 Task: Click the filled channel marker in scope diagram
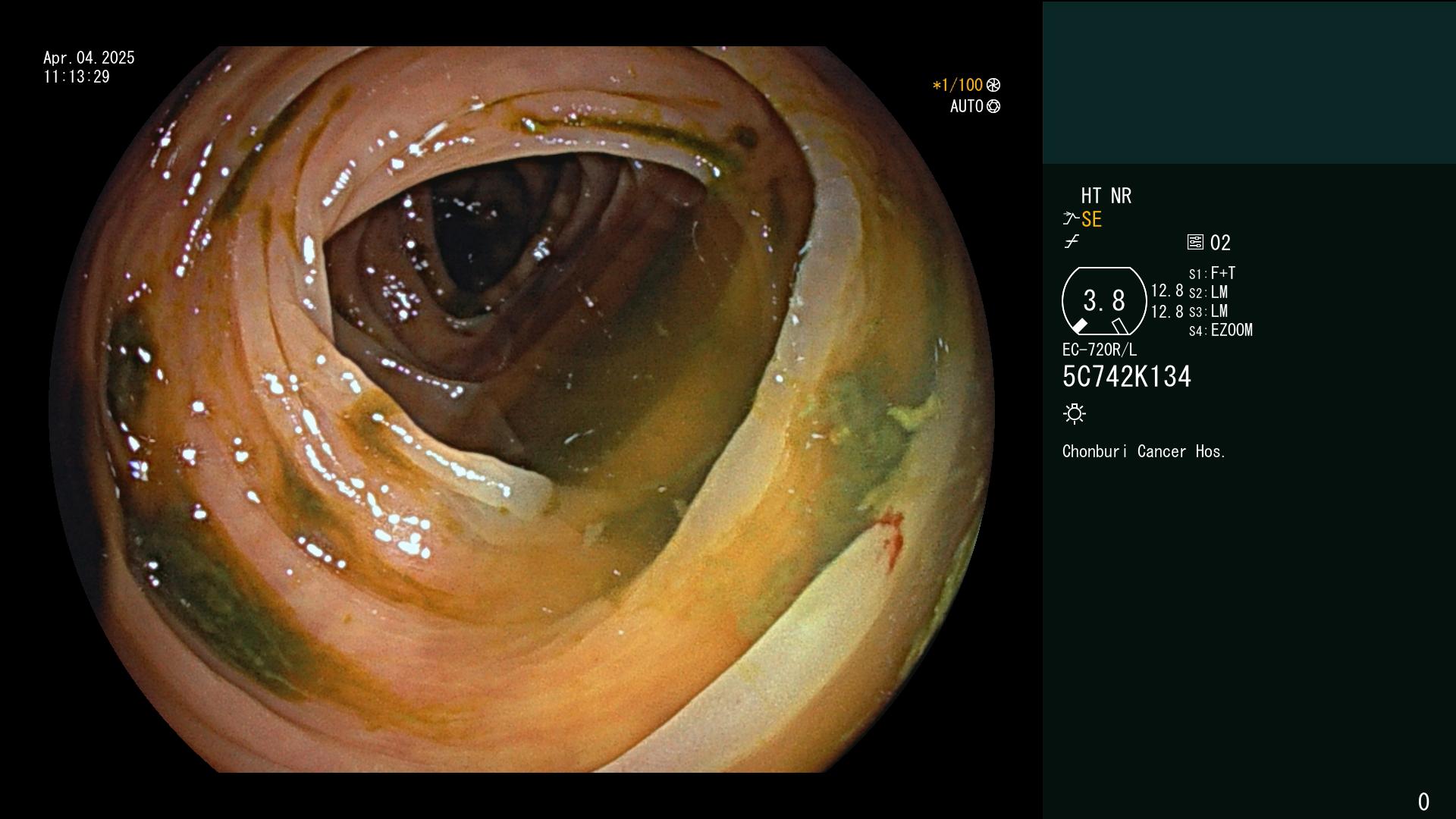(1080, 326)
